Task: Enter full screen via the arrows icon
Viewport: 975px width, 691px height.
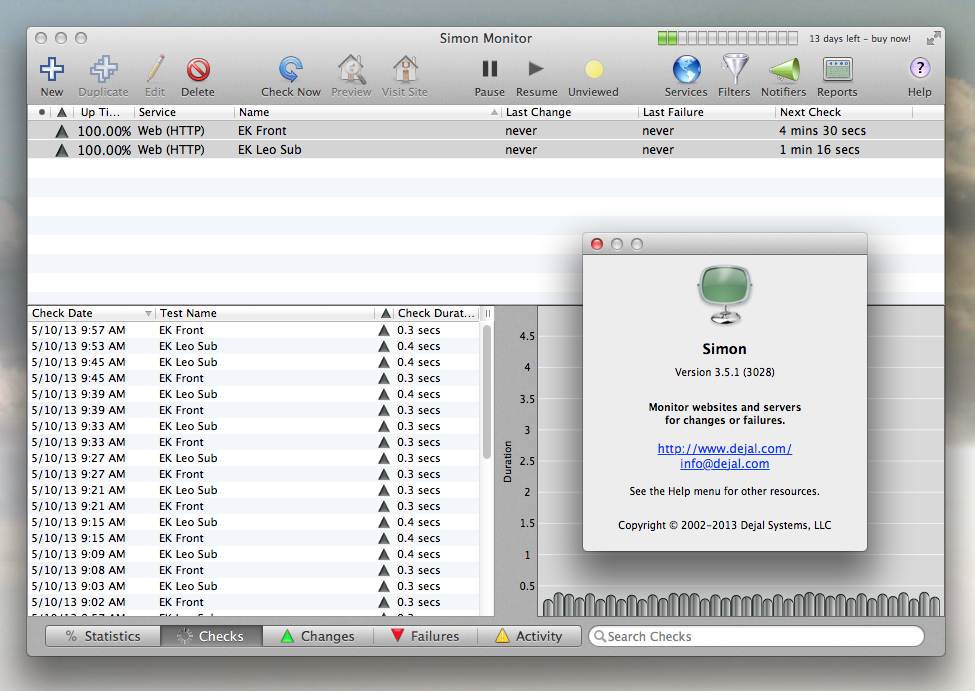Action: (933, 39)
